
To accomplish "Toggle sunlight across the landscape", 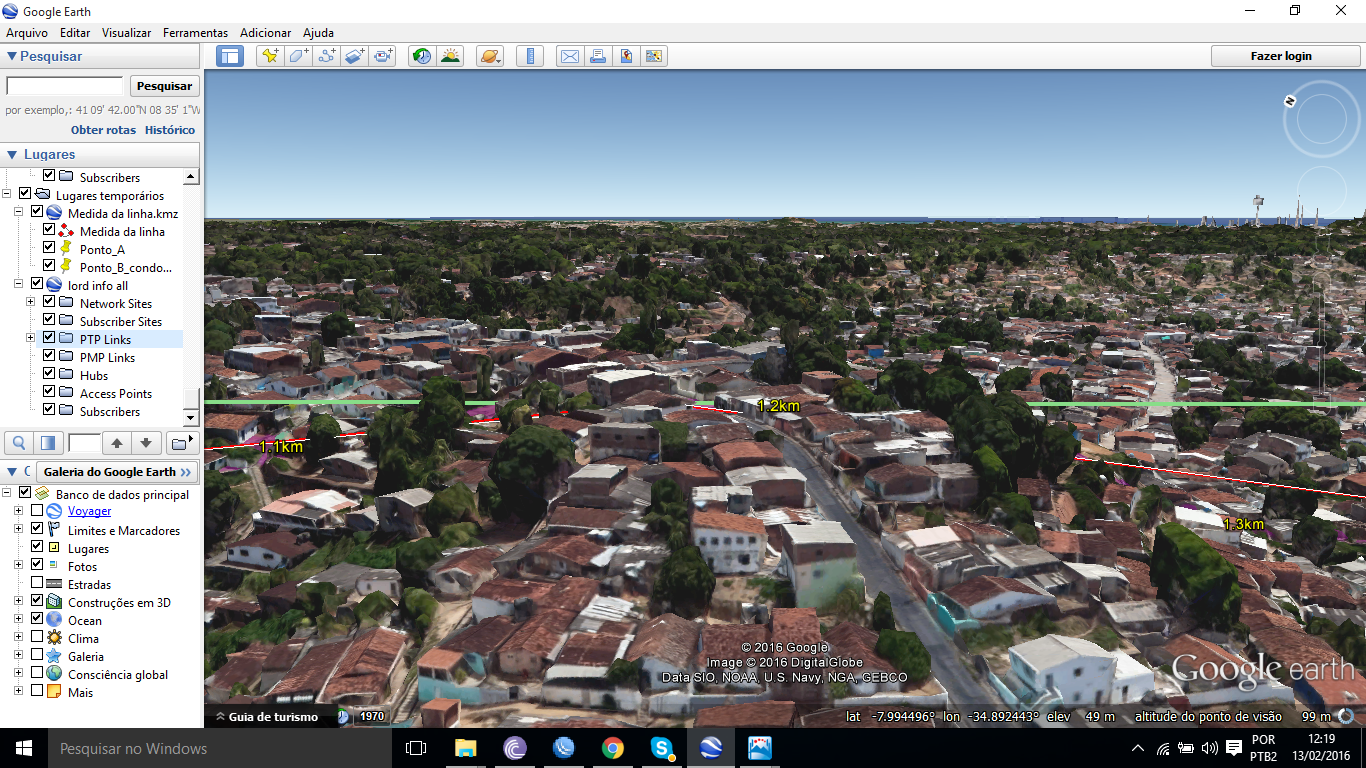I will (450, 56).
